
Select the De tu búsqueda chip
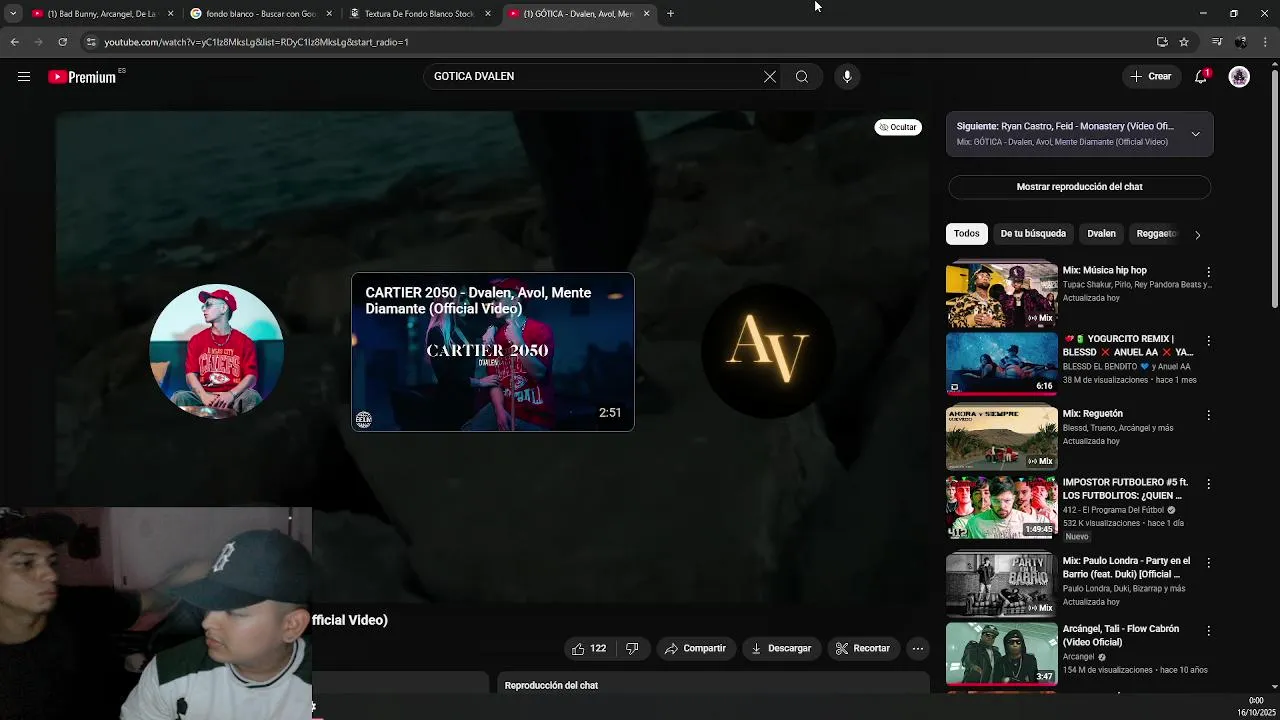tap(1033, 234)
